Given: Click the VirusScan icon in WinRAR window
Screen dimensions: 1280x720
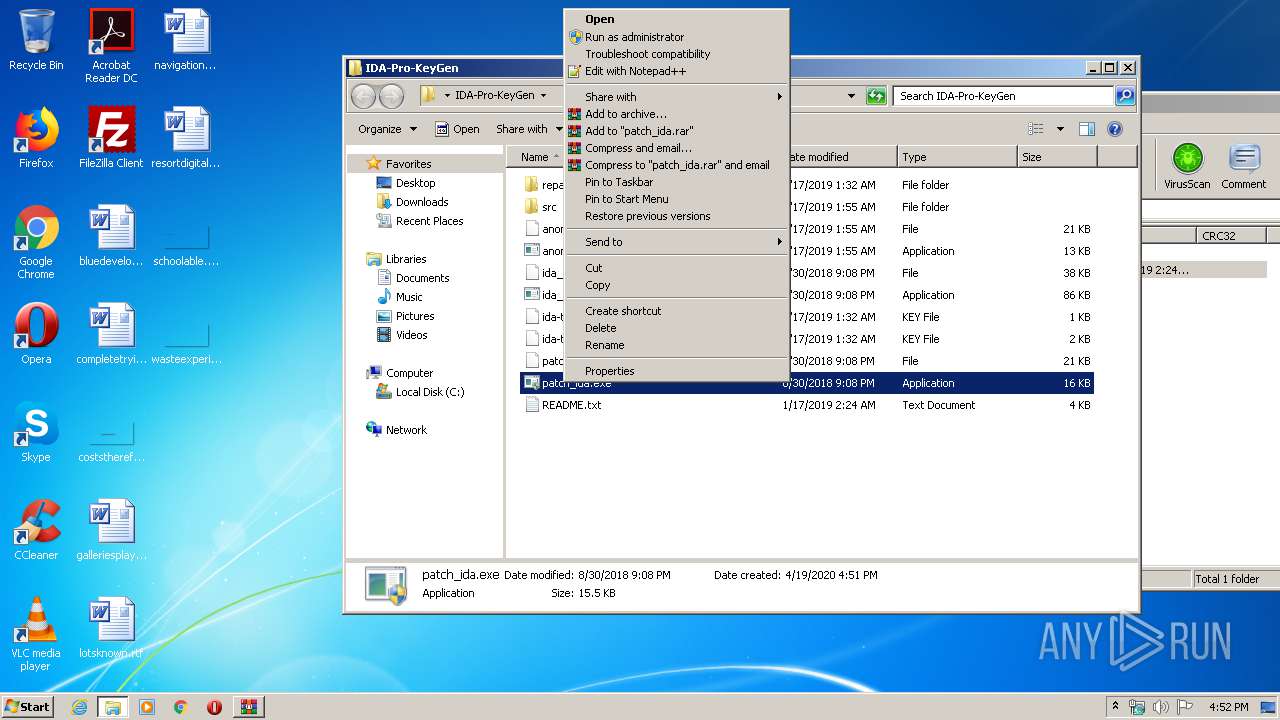Looking at the screenshot, I should [x=1187, y=166].
